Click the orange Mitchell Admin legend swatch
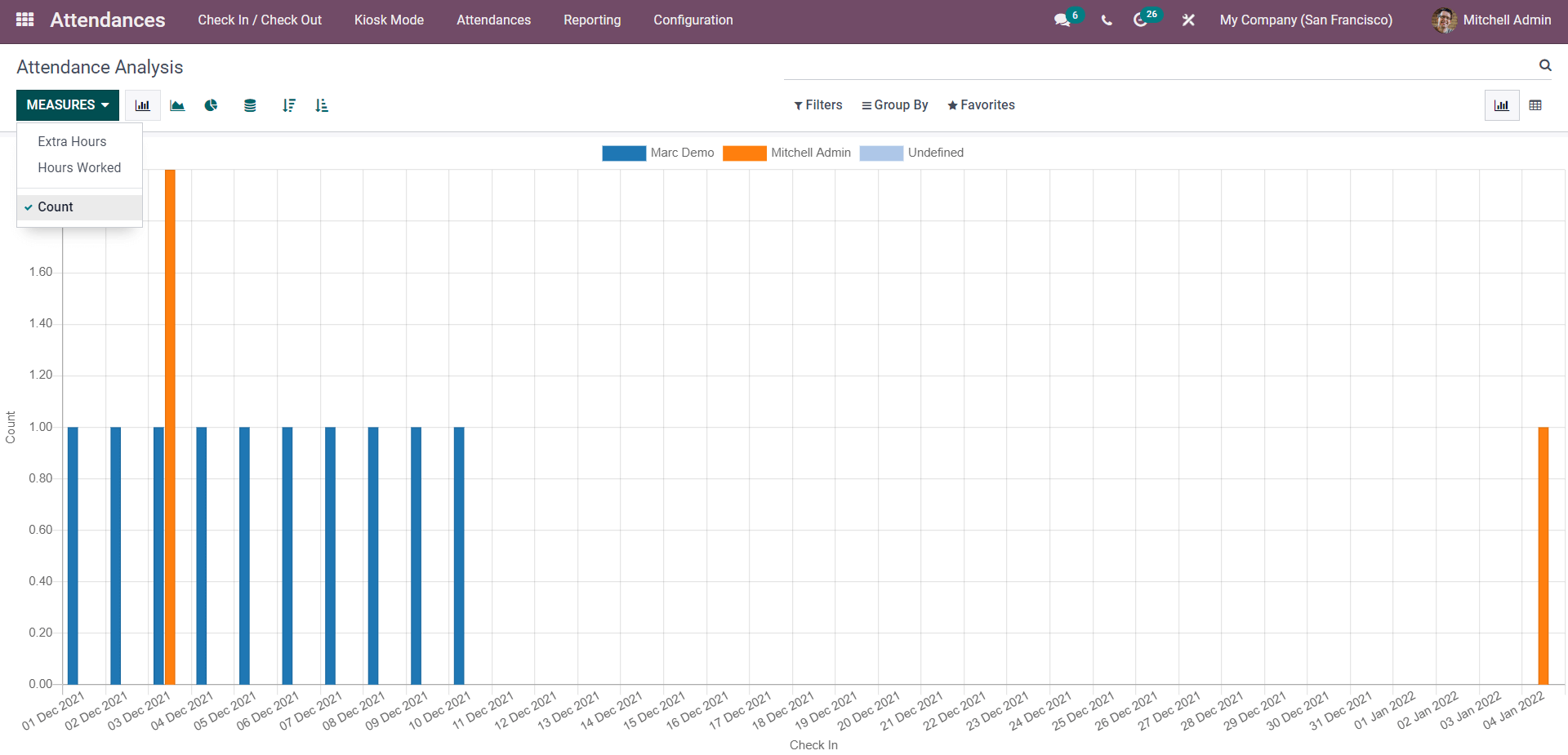This screenshot has height=755, width=1568. (x=744, y=153)
